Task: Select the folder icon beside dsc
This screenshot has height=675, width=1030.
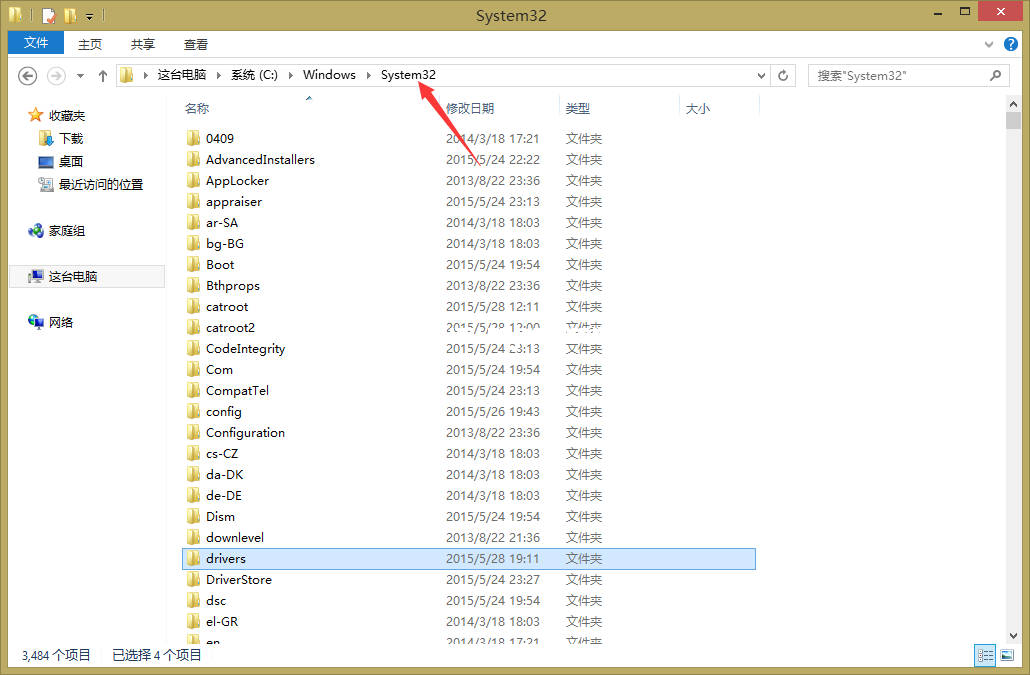Action: (193, 600)
